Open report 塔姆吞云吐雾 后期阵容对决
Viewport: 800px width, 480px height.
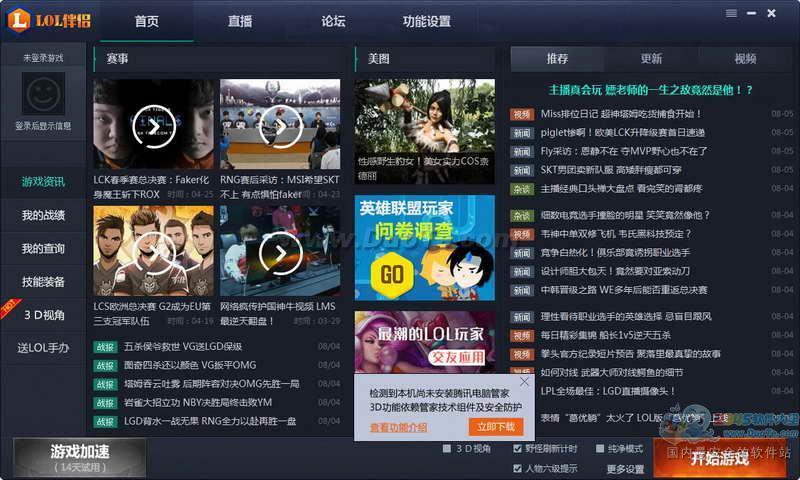click(212, 384)
